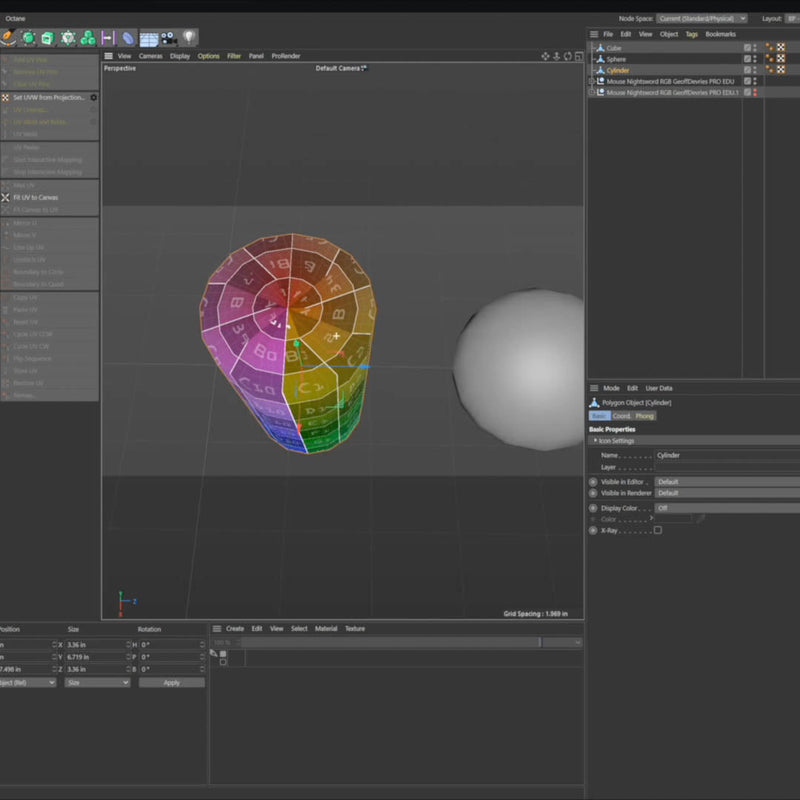This screenshot has height=800, width=800.
Task: Click the editor visibility dot for the Sphere object
Action: tap(753, 57)
